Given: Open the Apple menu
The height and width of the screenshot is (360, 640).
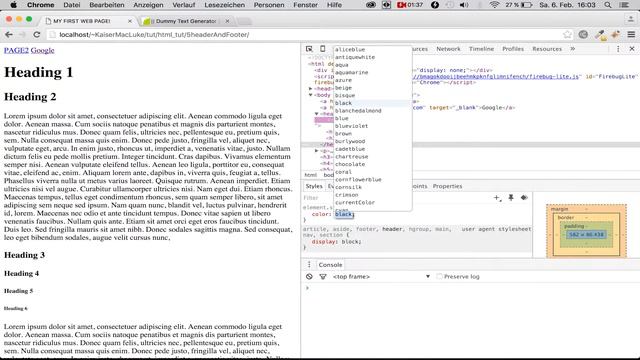Looking at the screenshot, I should [13, 5].
